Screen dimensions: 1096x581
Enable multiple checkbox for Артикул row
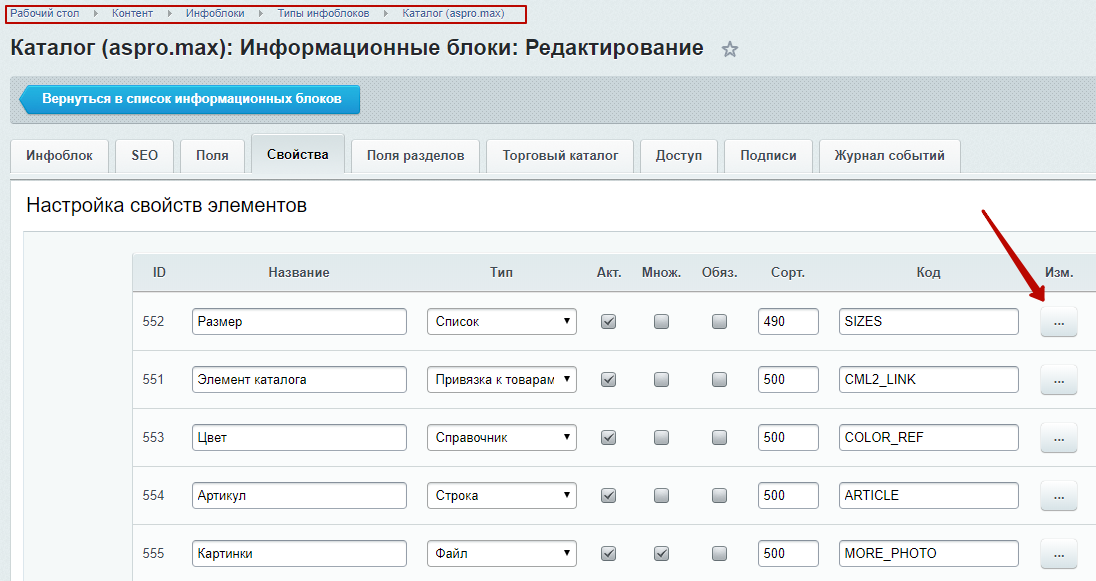661,496
